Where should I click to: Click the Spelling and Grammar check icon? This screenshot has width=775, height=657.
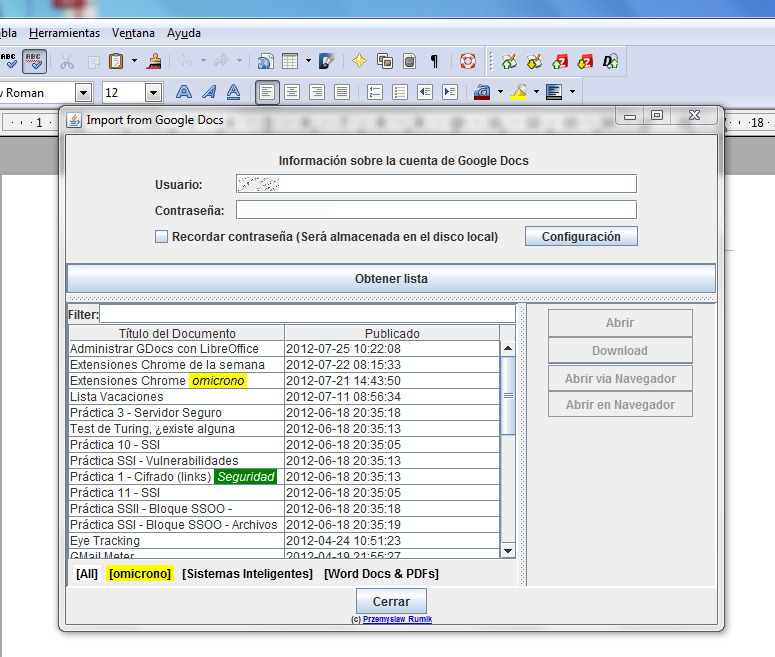coord(8,61)
